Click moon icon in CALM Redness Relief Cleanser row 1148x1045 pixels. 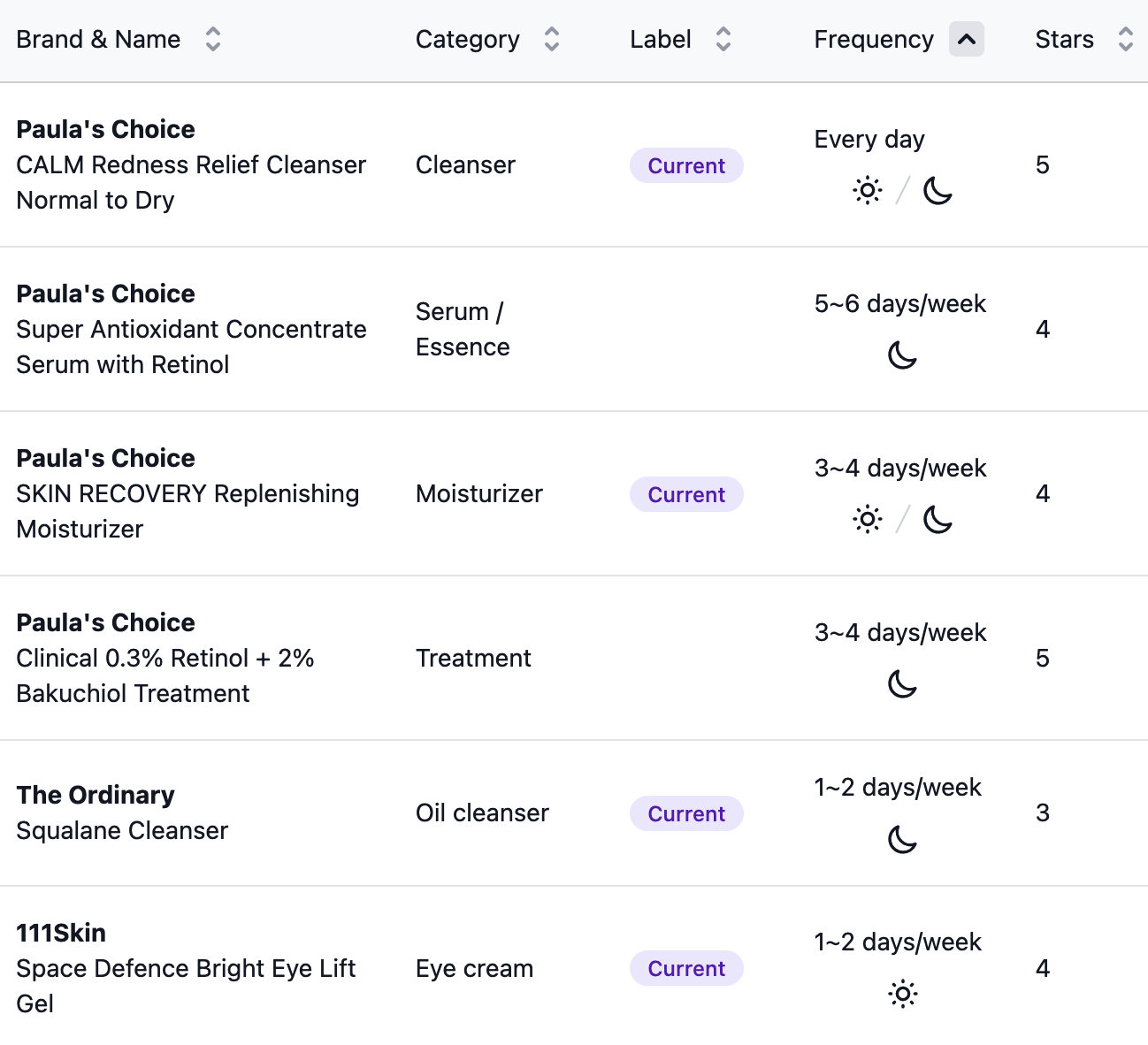tap(938, 190)
